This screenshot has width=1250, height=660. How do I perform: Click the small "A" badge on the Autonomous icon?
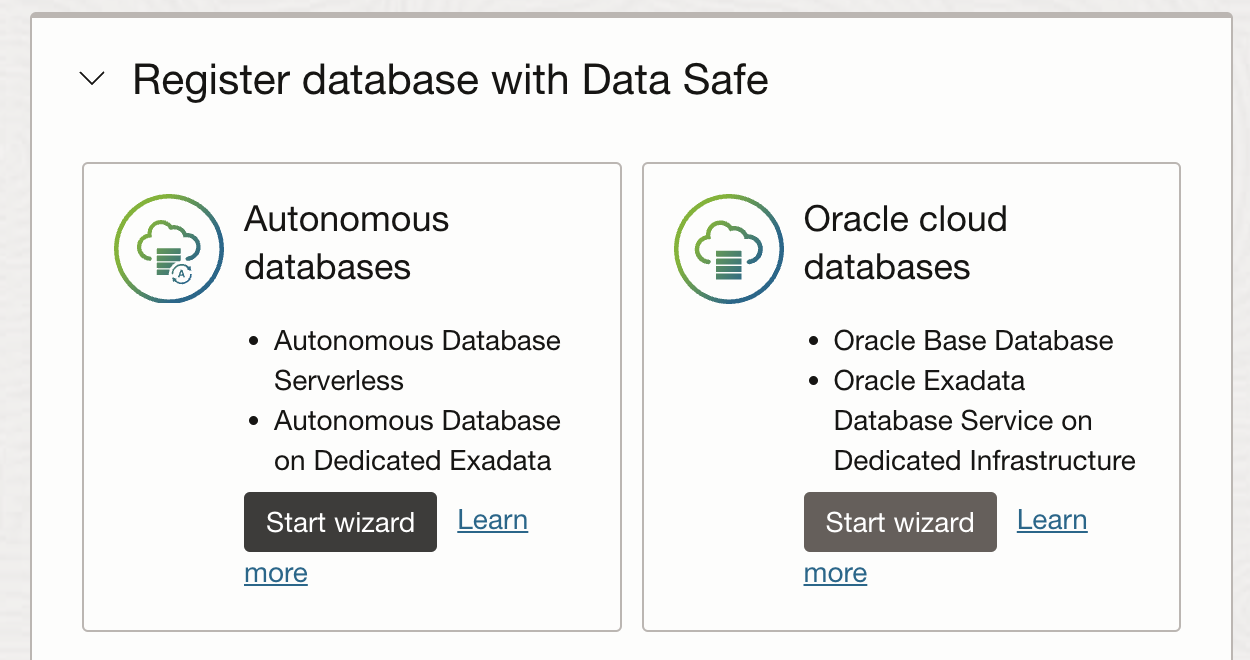[181, 273]
